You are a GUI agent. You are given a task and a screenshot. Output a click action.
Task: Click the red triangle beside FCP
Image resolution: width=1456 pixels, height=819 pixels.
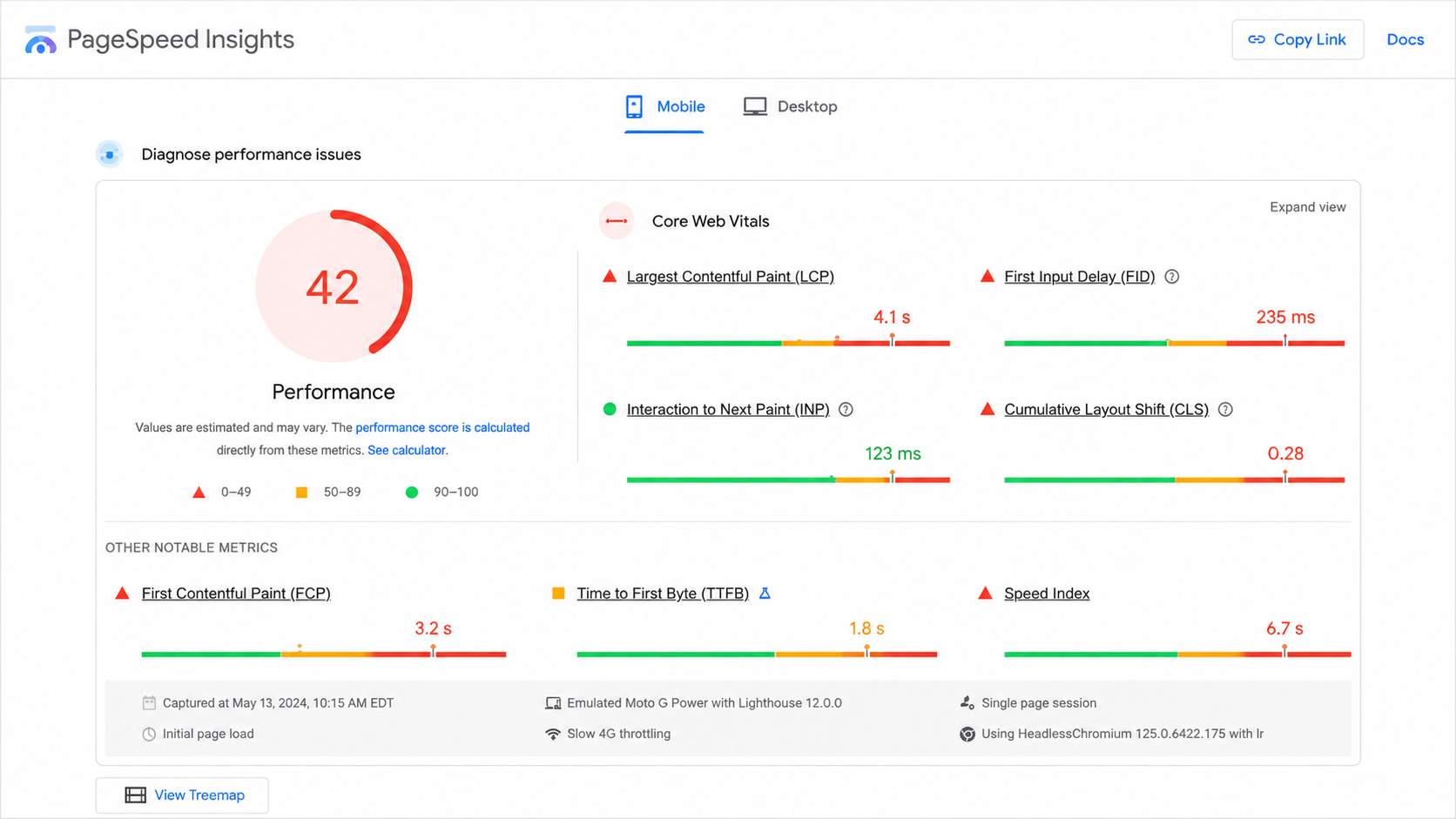click(x=123, y=594)
